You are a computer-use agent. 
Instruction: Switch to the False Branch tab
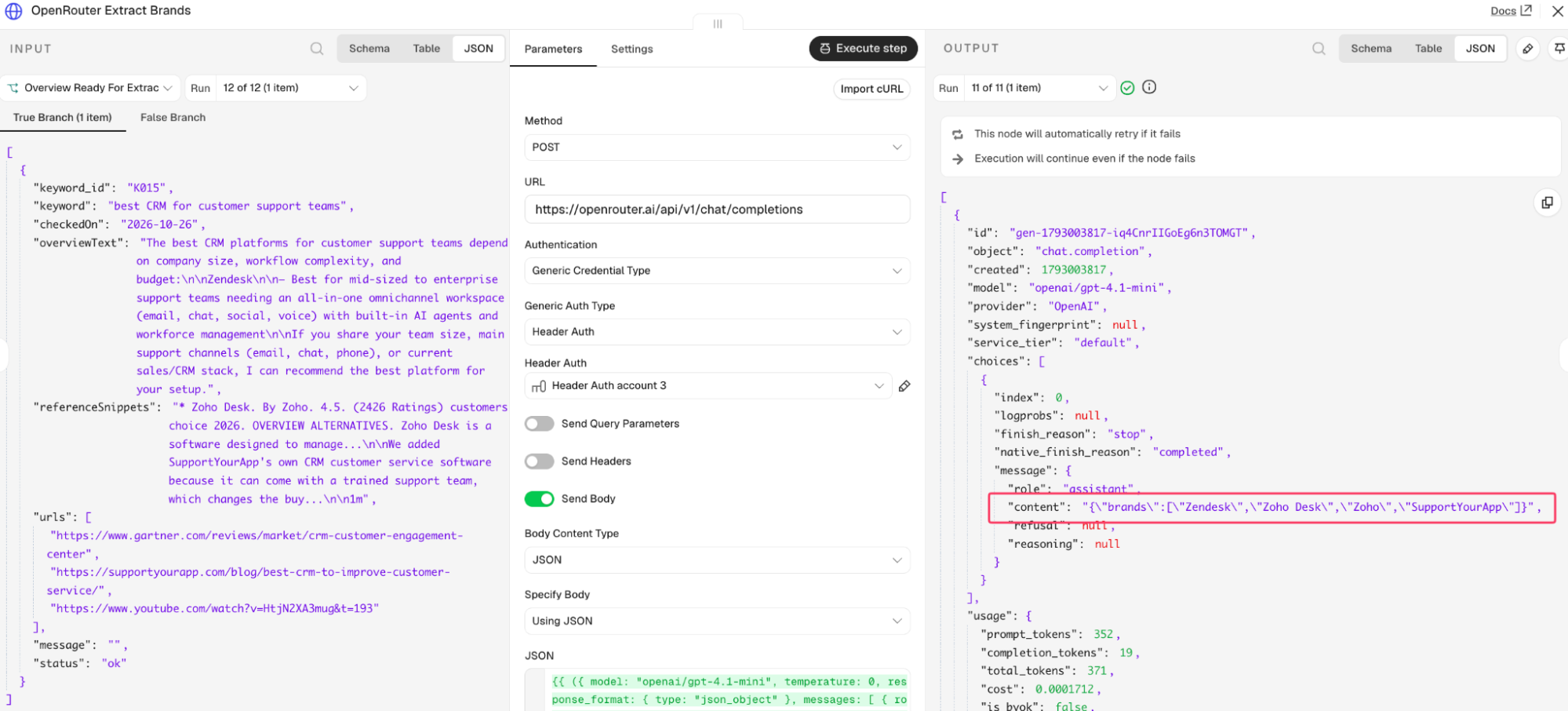[x=173, y=118]
